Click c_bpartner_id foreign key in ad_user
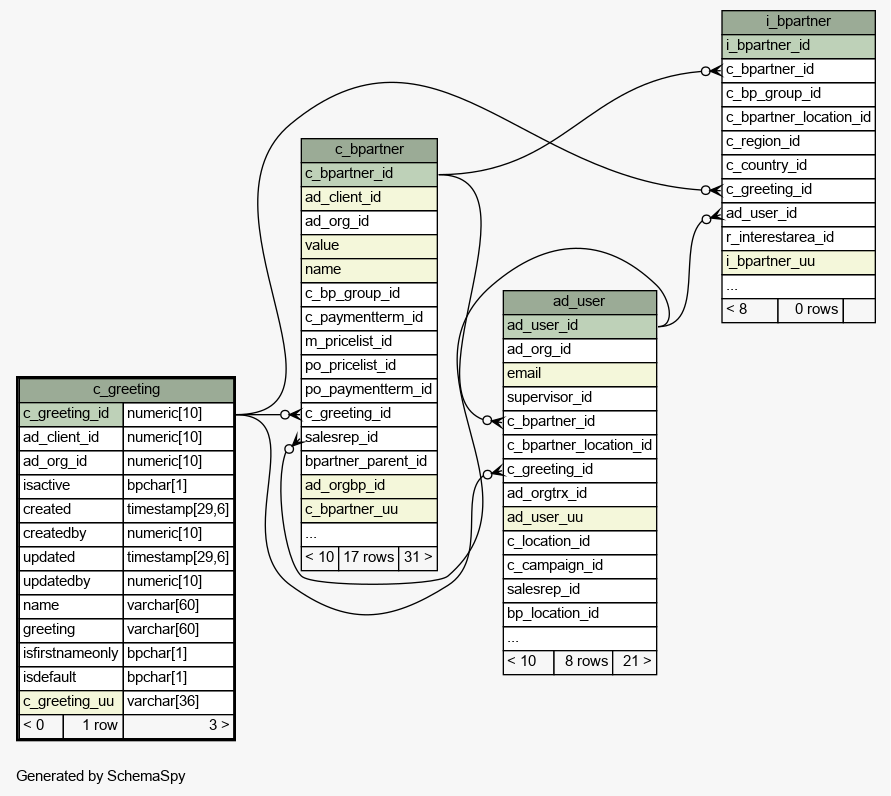Viewport: 891px width, 796px height. click(580, 422)
